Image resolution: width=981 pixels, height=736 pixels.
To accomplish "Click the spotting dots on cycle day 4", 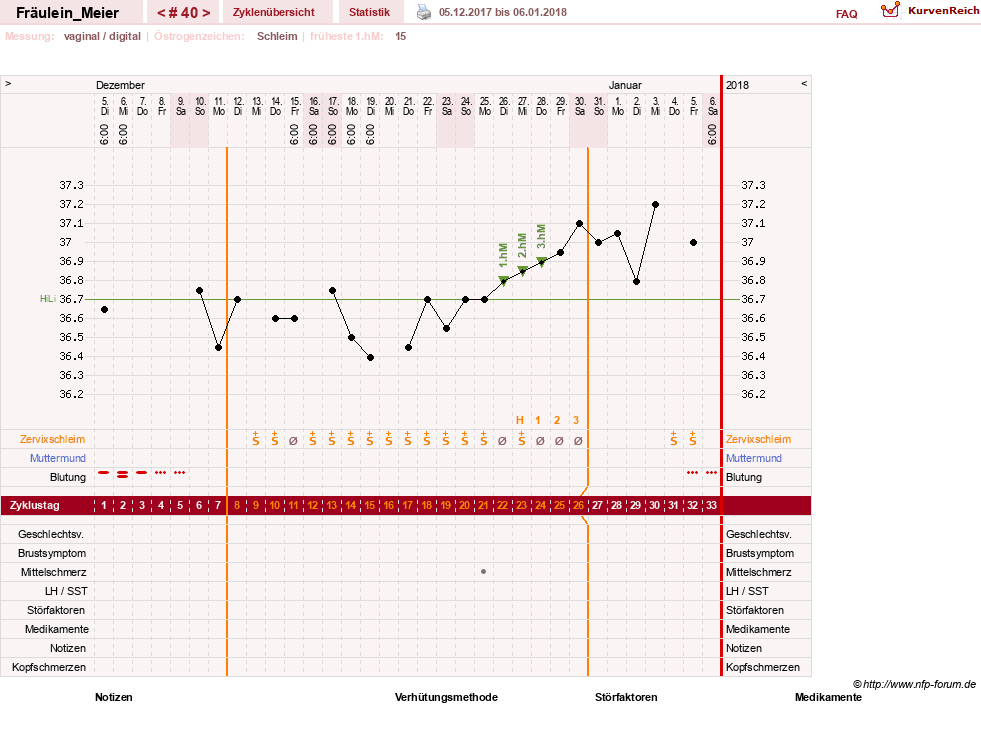I will point(161,473).
